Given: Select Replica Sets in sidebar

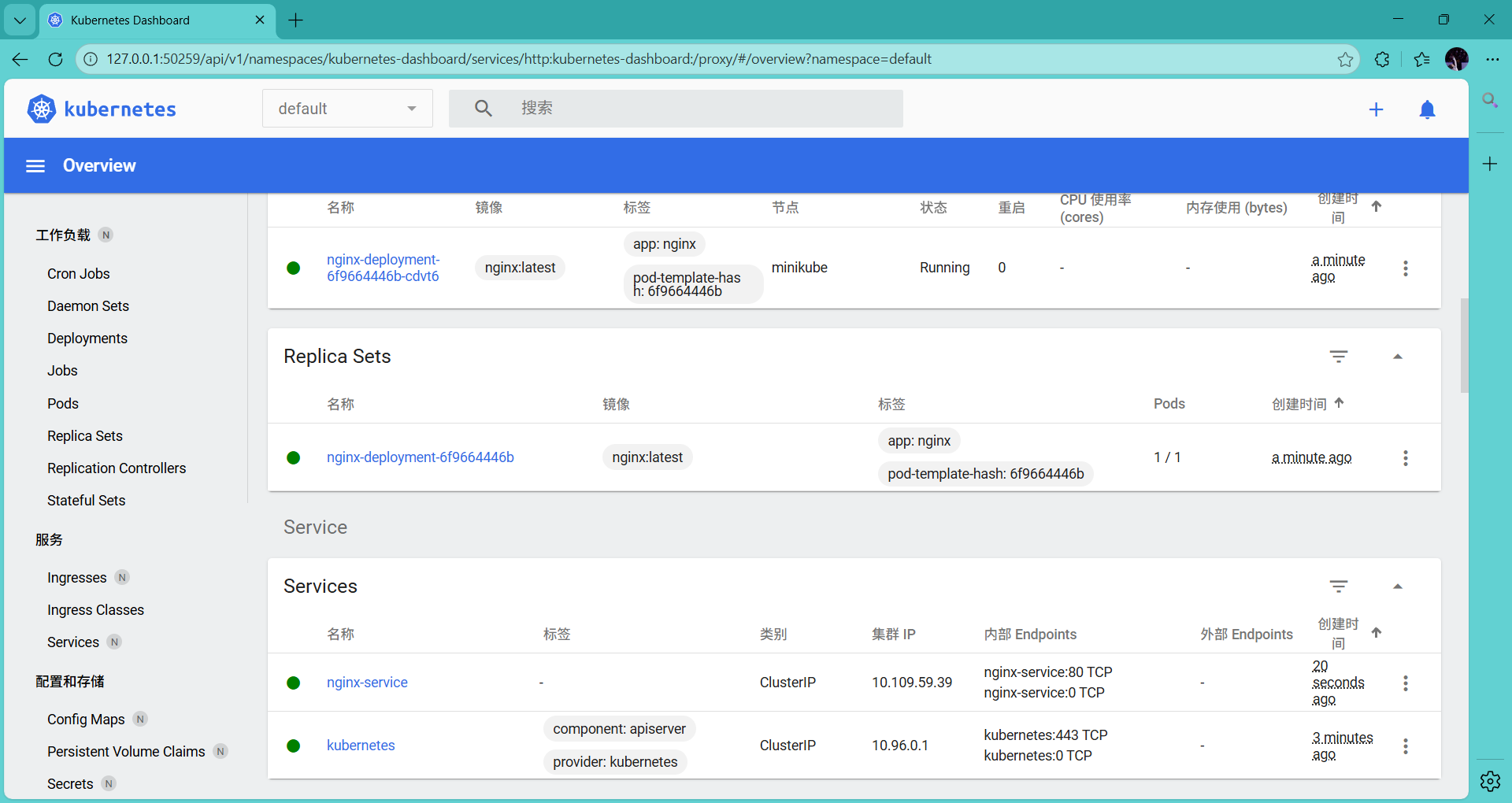Looking at the screenshot, I should (x=85, y=436).
